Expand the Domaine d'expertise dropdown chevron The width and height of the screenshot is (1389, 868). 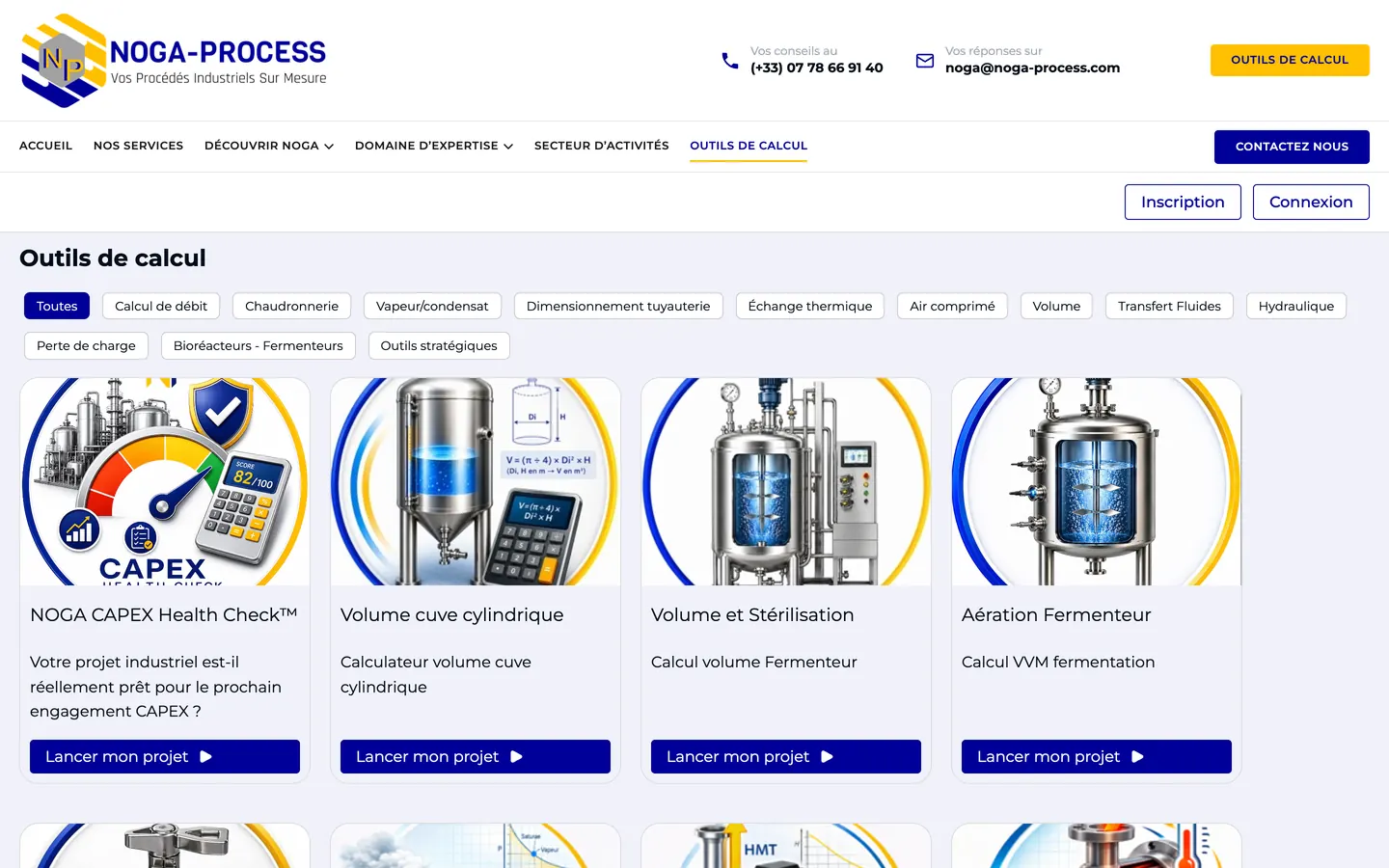click(508, 147)
